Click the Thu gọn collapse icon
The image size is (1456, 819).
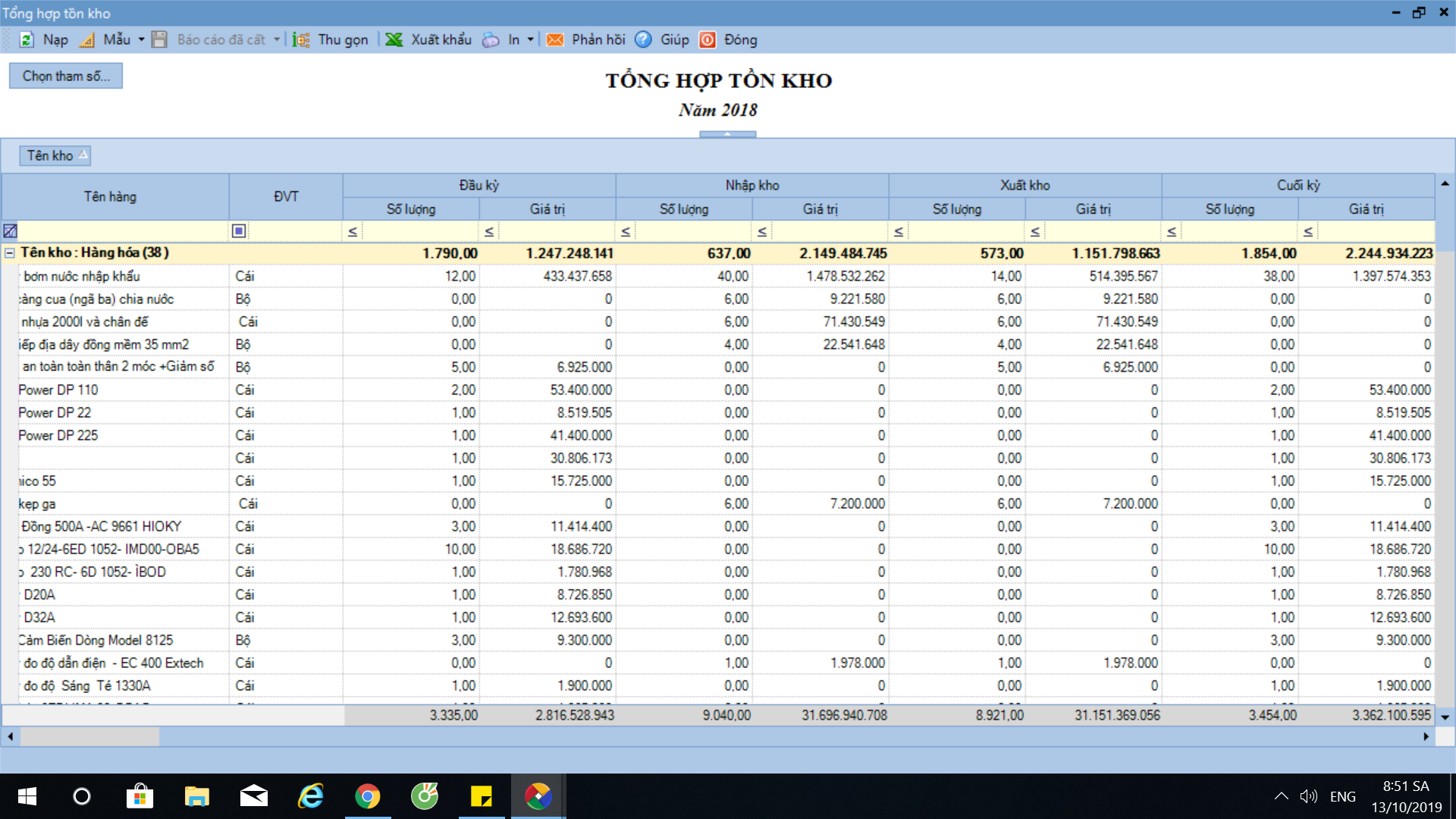tap(301, 40)
